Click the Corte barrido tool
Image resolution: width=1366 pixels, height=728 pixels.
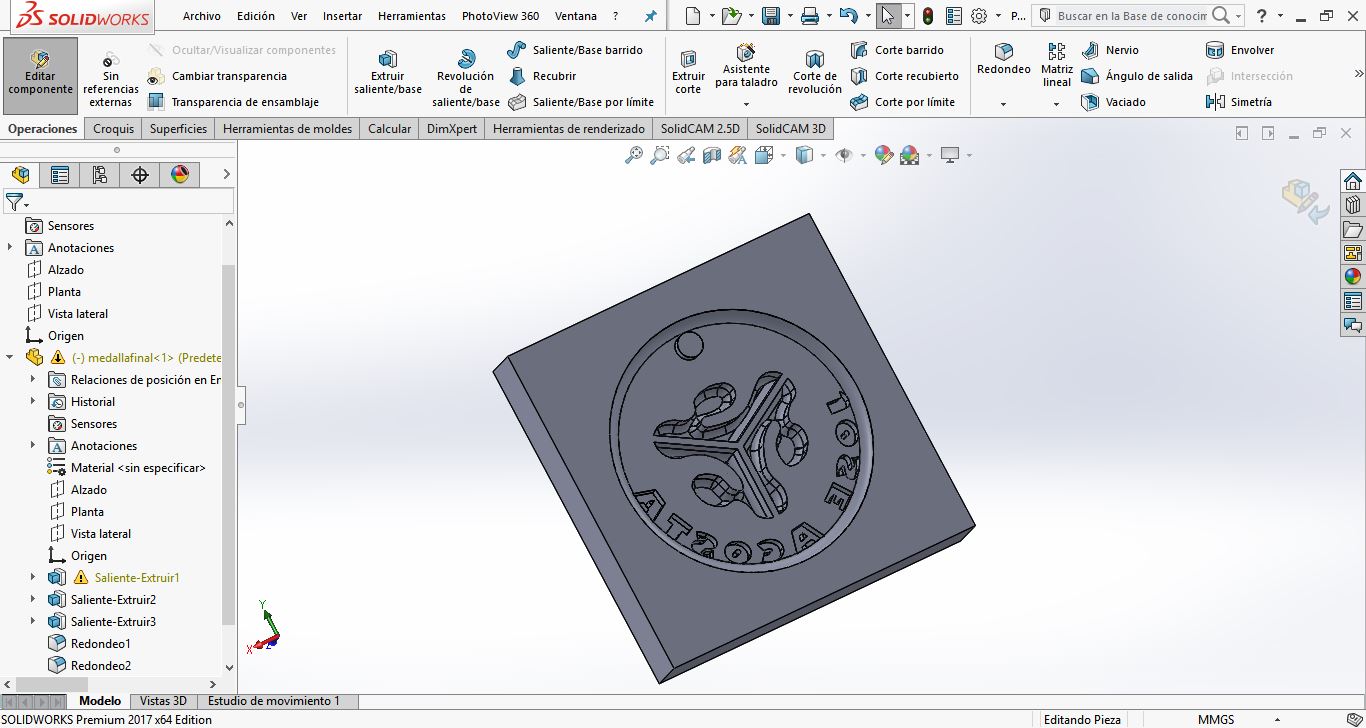[897, 50]
